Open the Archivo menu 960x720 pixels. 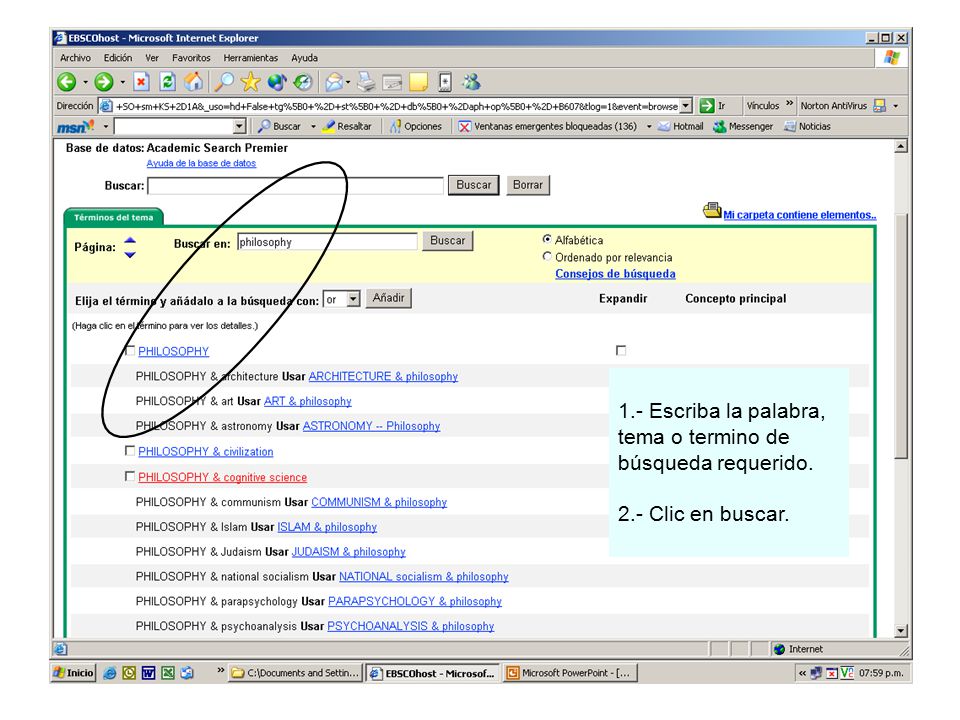pyautogui.click(x=75, y=58)
